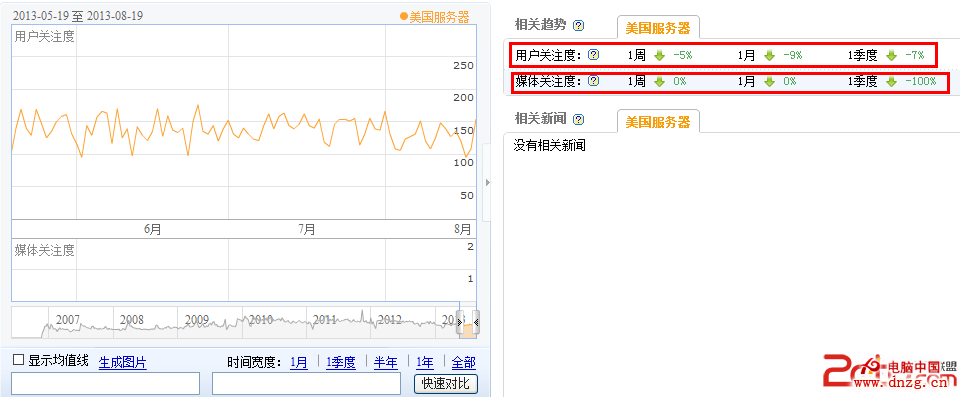Open 美国服务器 tab under 相关新闻

(658, 121)
